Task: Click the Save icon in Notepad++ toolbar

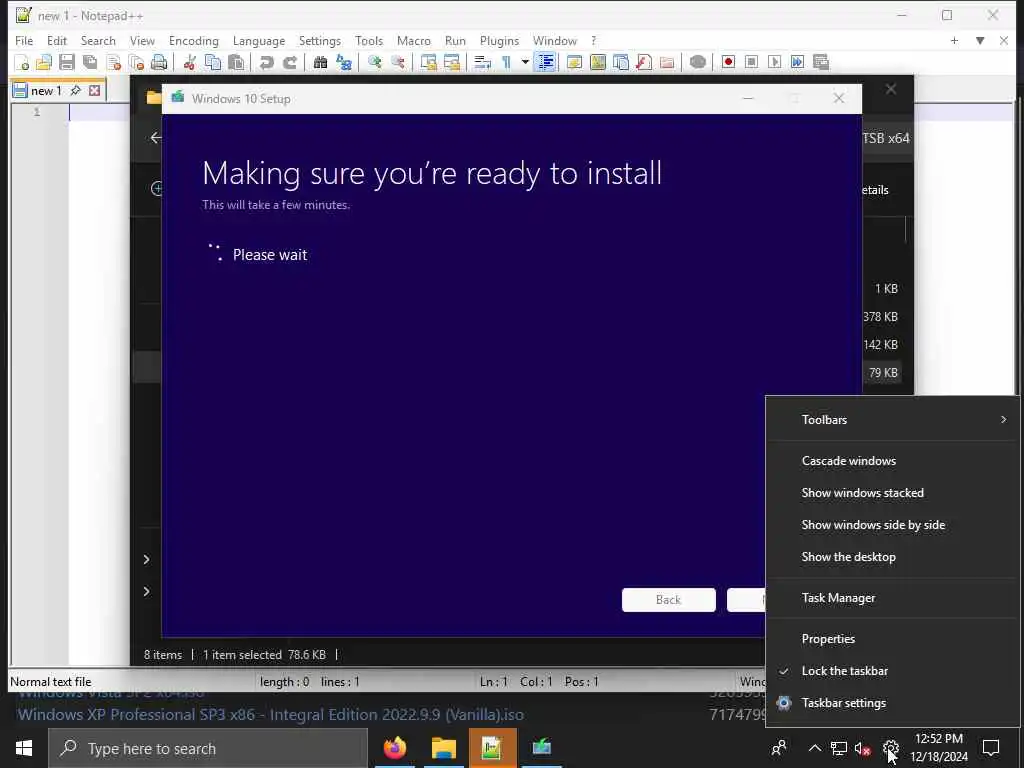Action: pyautogui.click(x=67, y=63)
